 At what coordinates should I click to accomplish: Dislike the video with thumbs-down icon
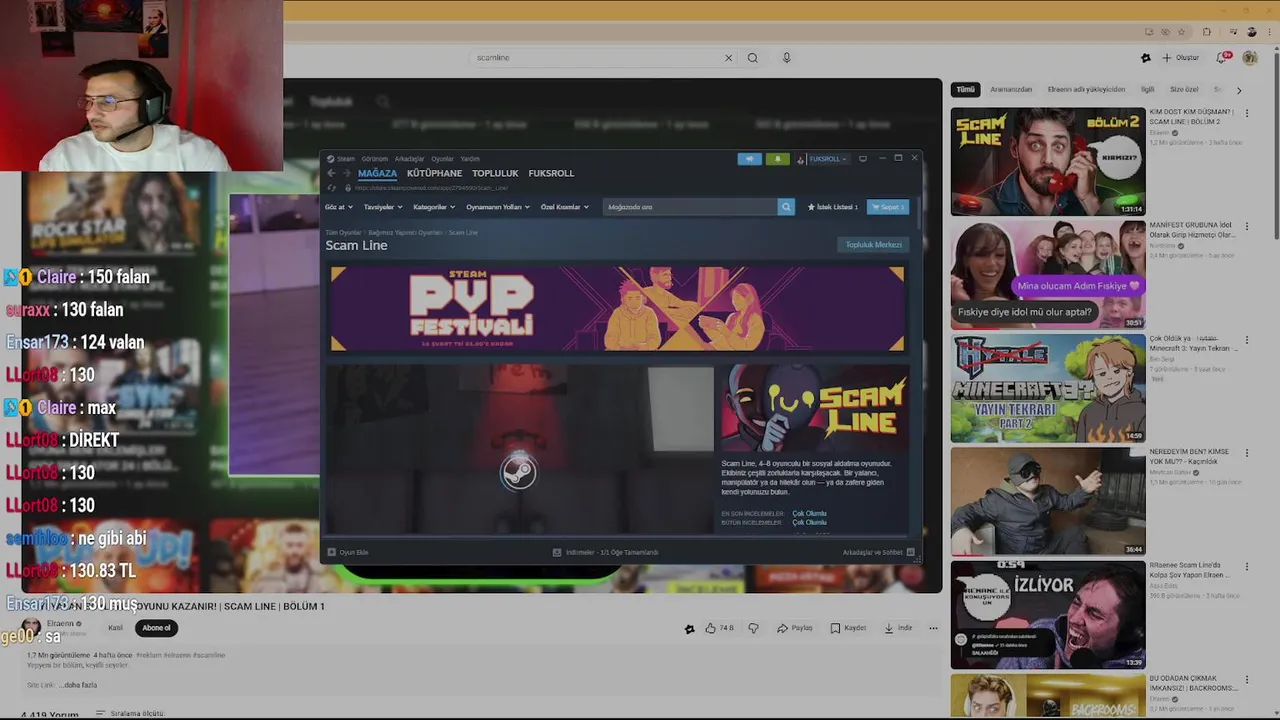coord(754,628)
